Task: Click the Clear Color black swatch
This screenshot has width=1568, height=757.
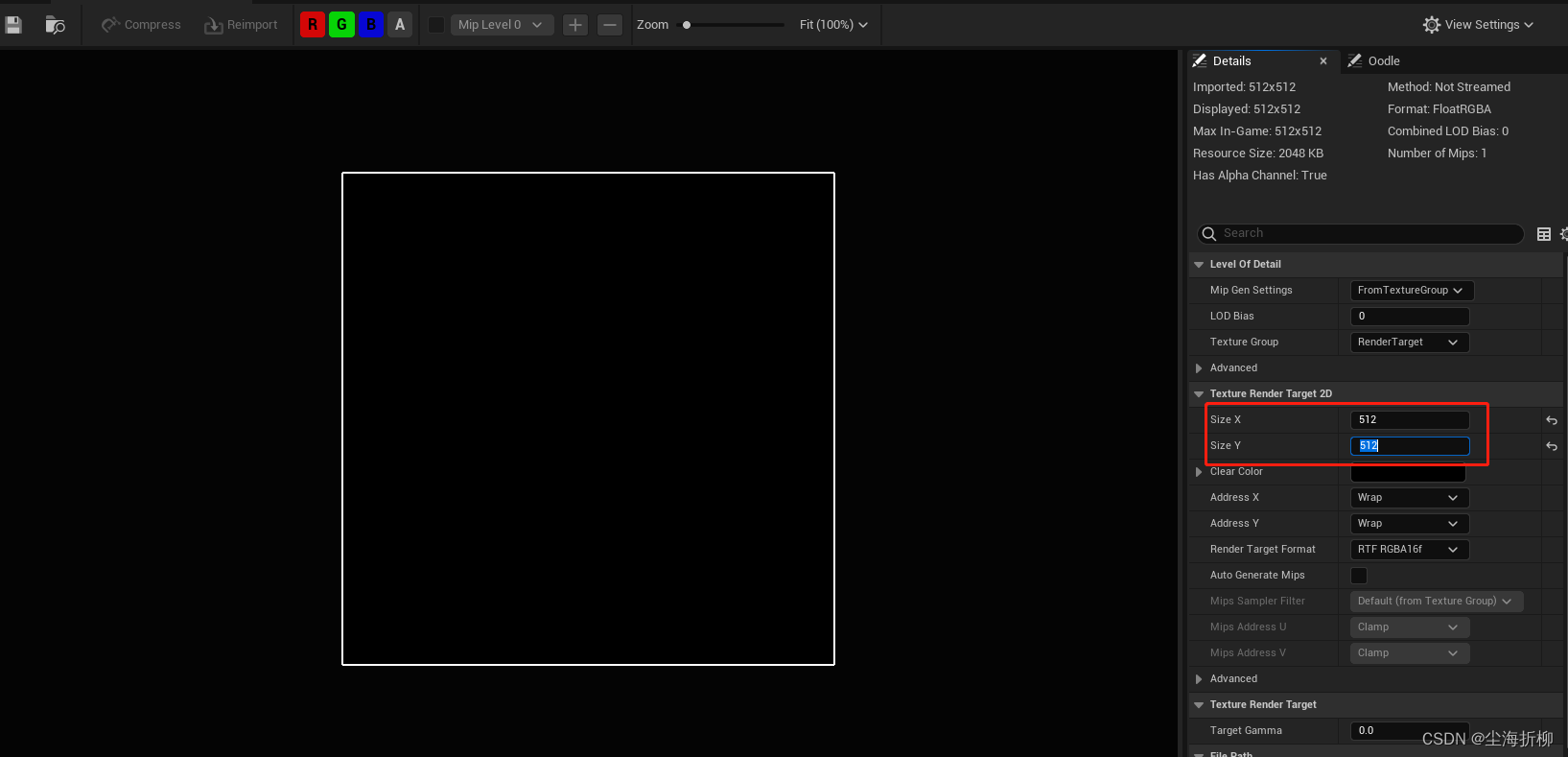Action: 1408,473
